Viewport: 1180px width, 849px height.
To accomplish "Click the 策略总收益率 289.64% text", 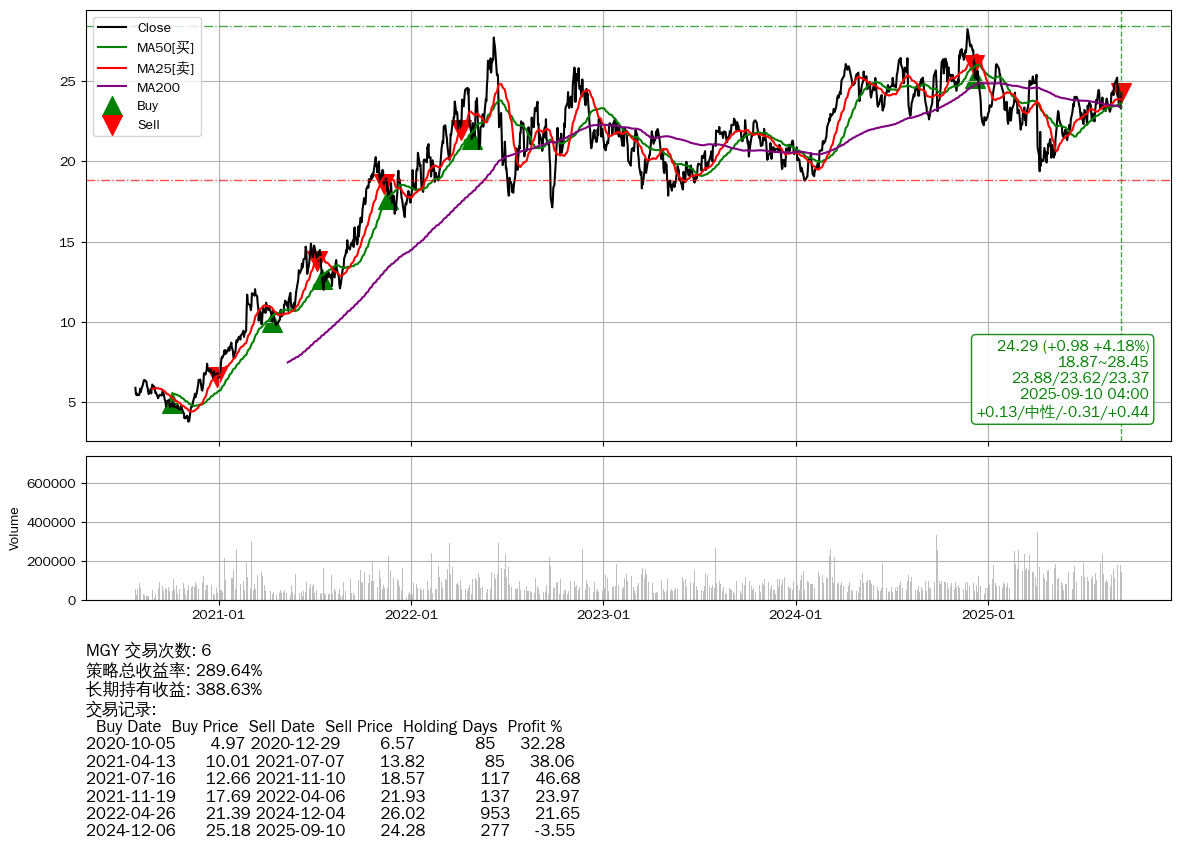I will [174, 670].
